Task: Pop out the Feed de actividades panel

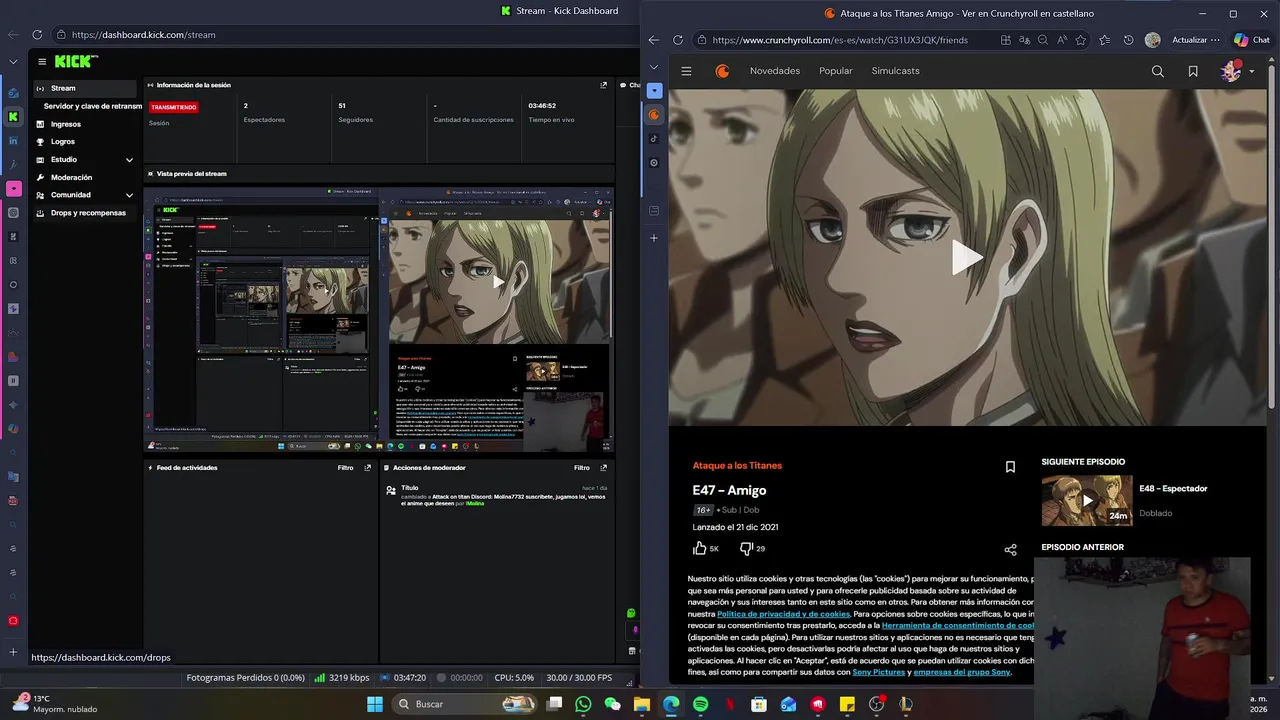Action: click(x=367, y=468)
